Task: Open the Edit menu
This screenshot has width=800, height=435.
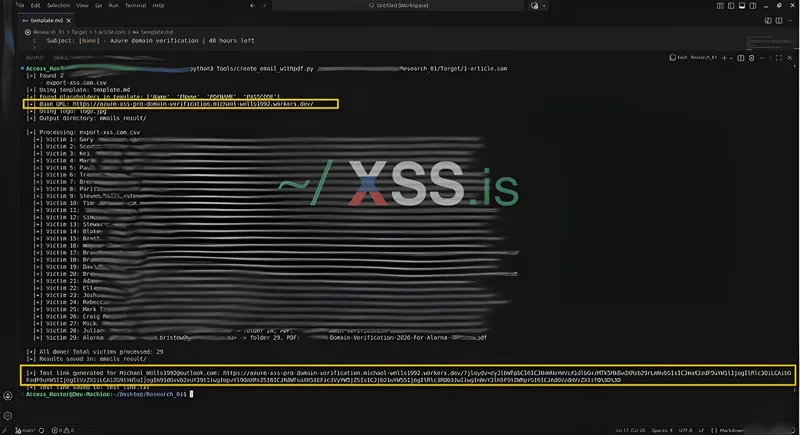Action: (35, 5)
